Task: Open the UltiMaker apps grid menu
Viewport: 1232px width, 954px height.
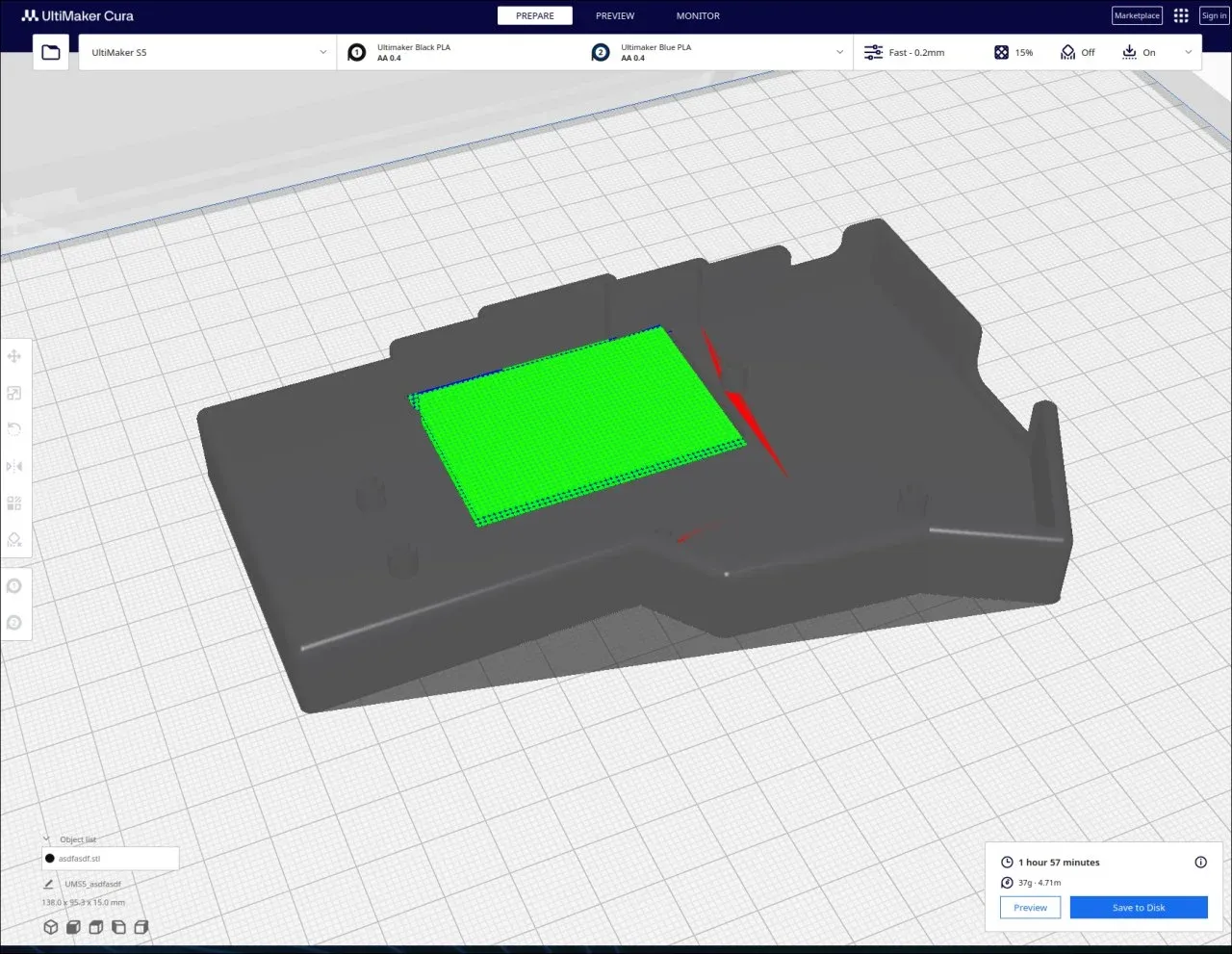Action: 1181,15
